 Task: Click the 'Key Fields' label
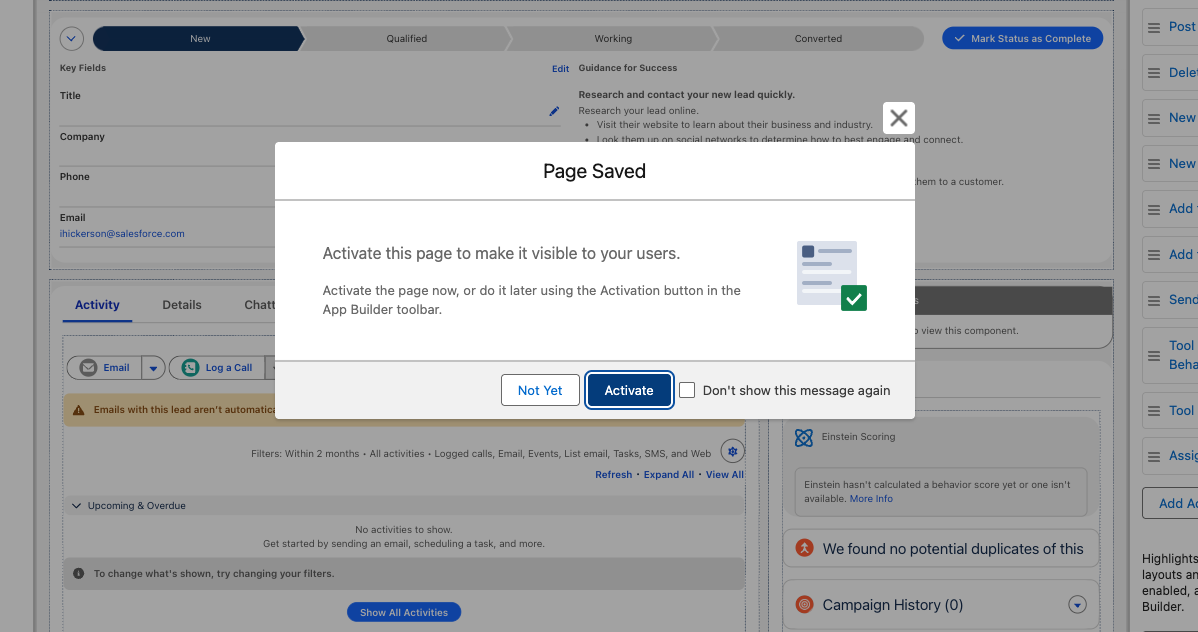83,68
